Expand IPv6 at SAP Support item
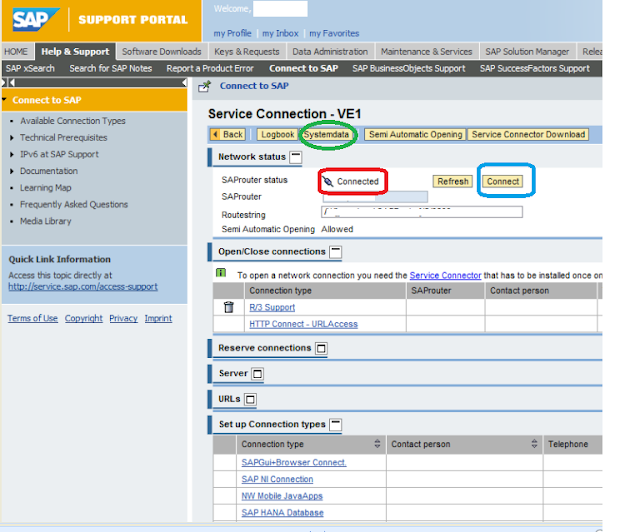Screen dimensions: 640x532 (12, 155)
